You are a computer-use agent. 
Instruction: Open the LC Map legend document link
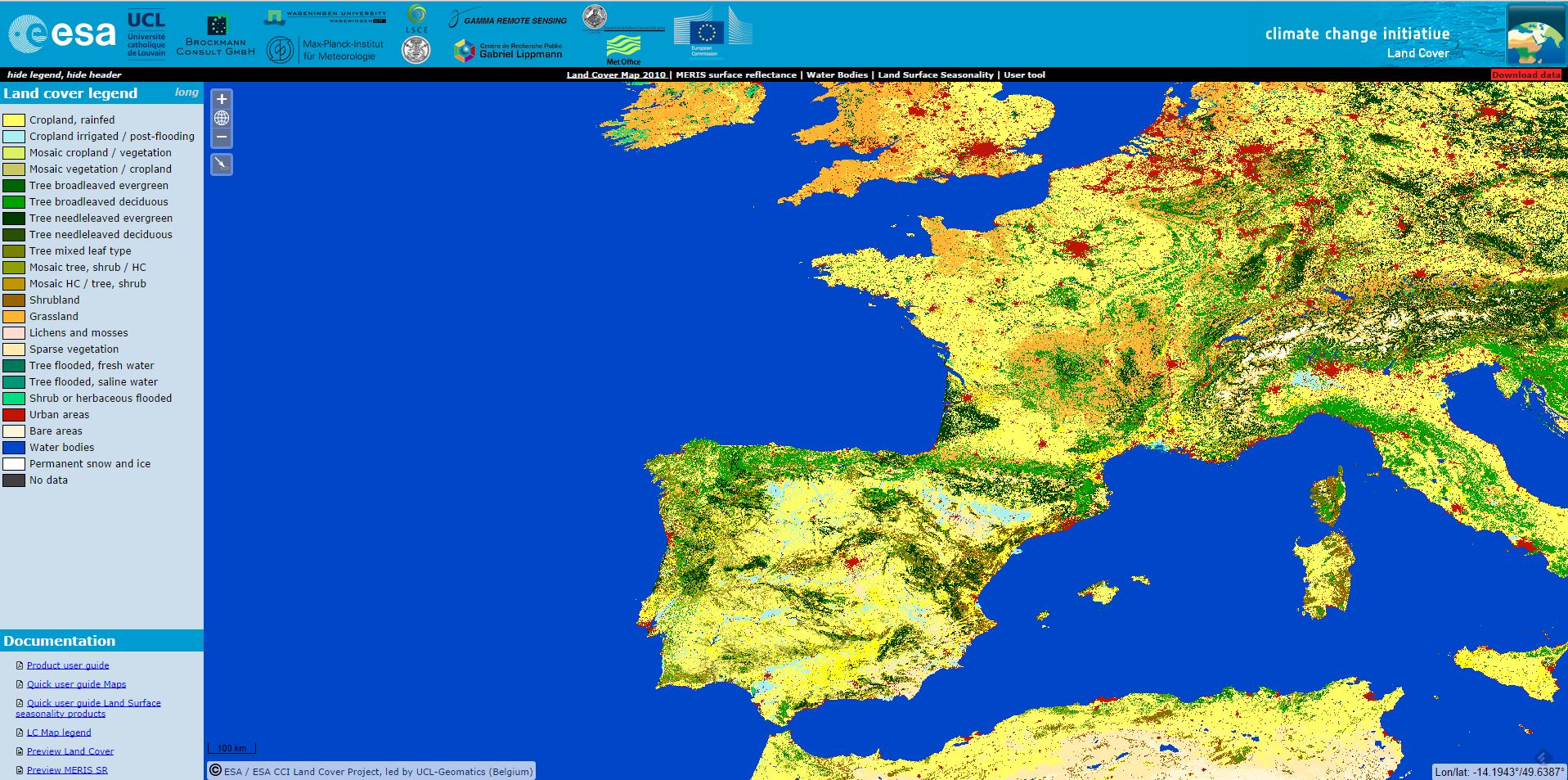59,733
